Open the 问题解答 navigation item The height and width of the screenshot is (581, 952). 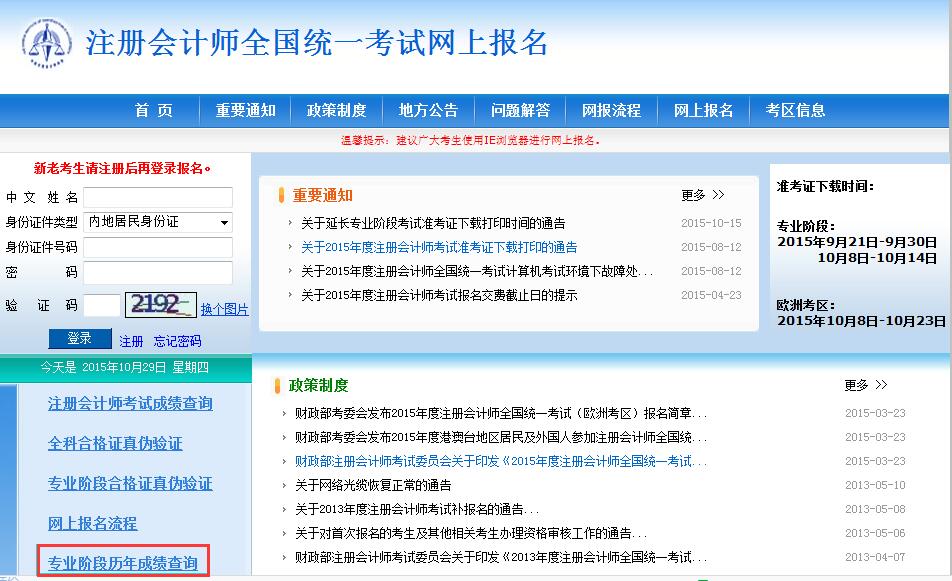pyautogui.click(x=519, y=110)
